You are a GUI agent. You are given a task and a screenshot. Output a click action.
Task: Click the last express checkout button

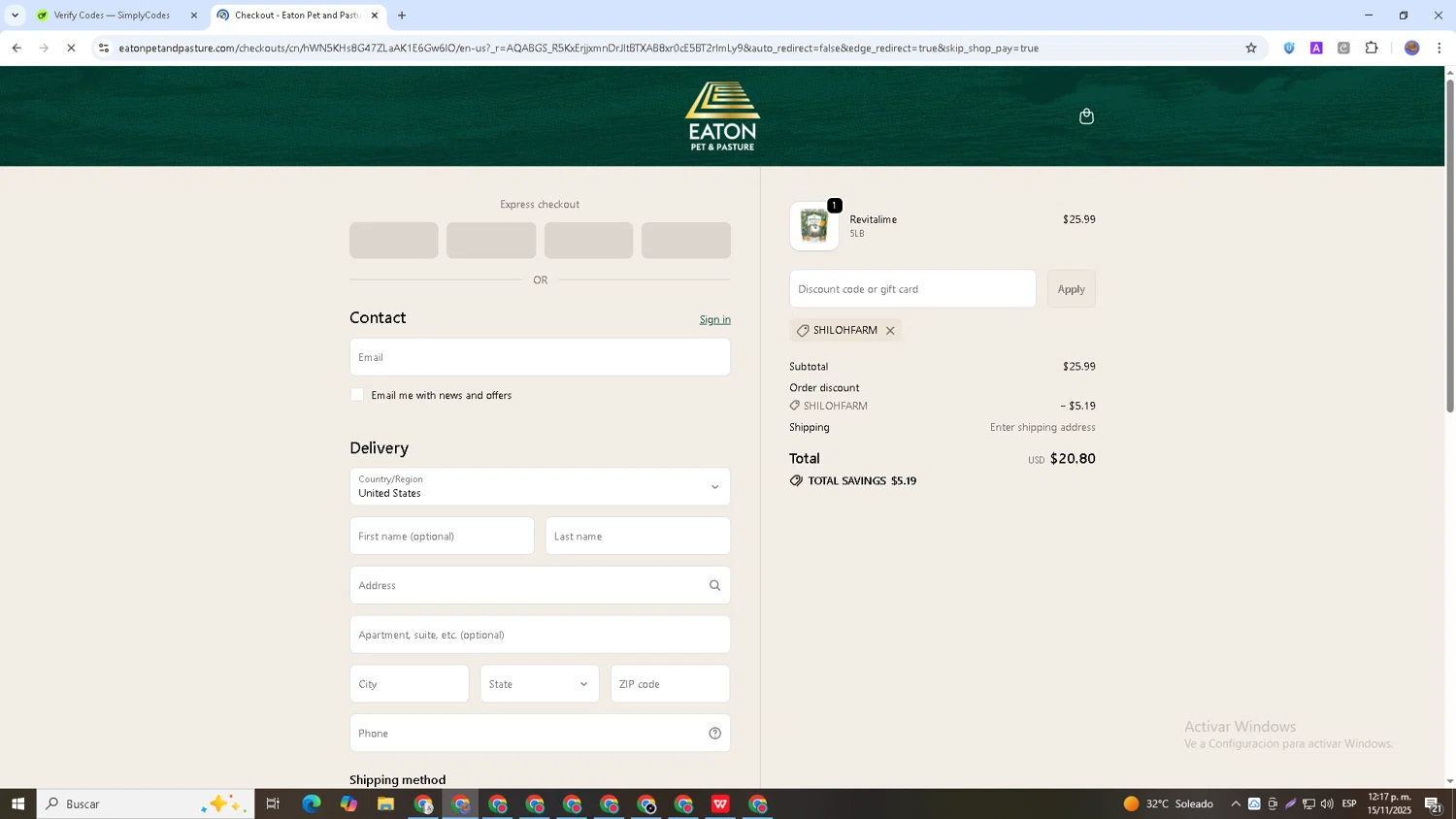686,241
